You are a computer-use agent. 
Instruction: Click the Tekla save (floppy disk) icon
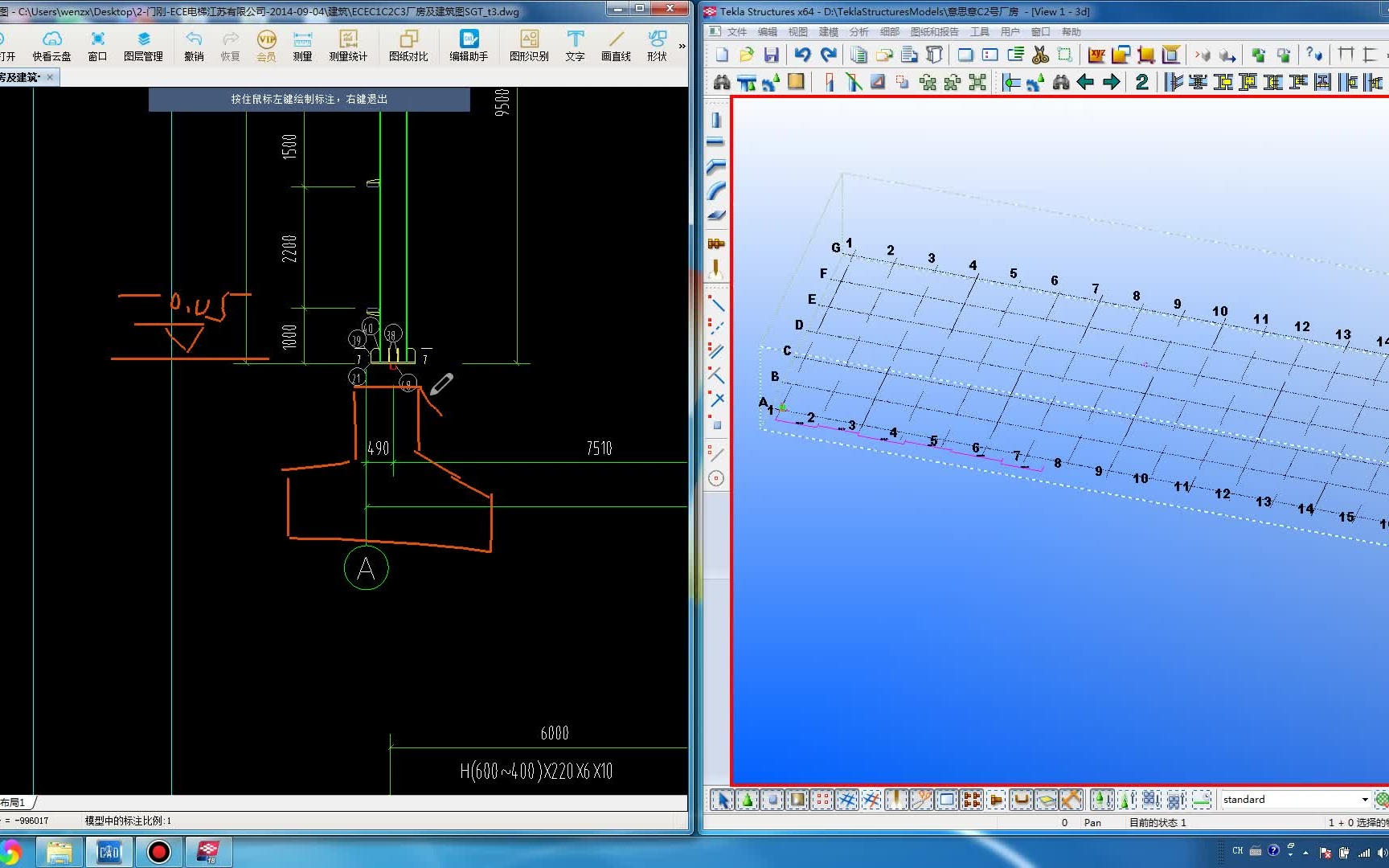coord(772,55)
